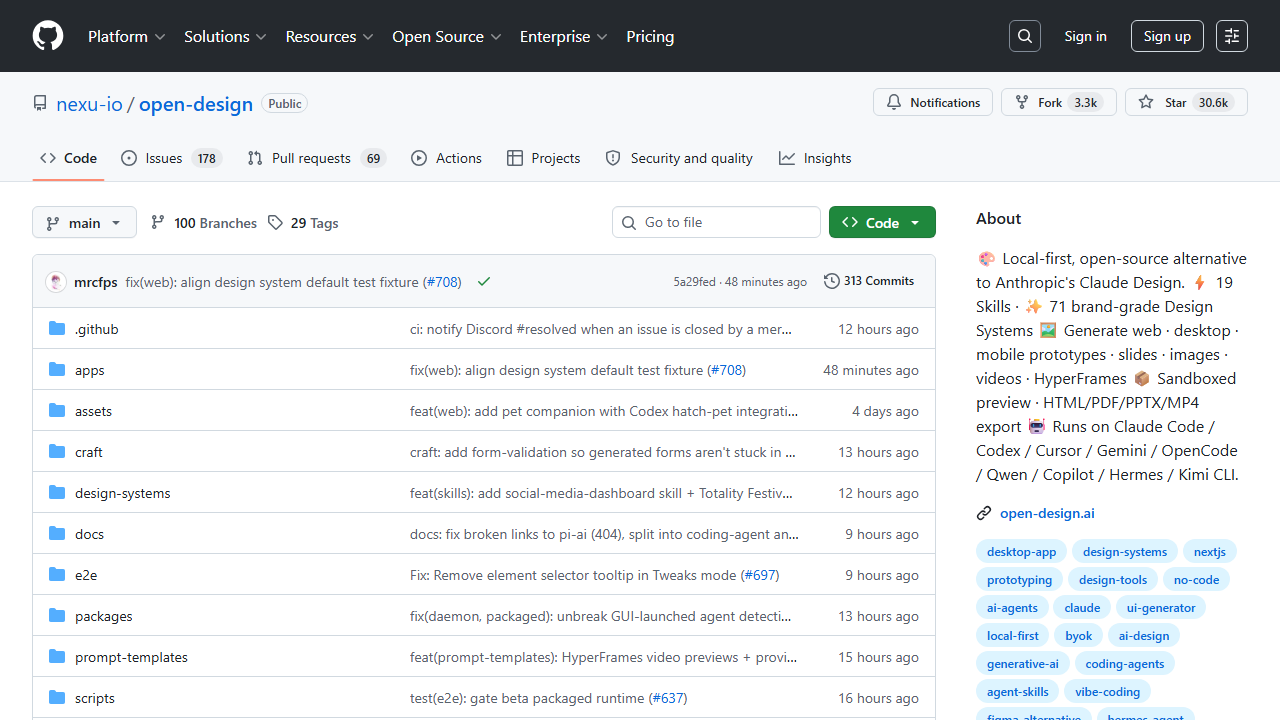Screen dimensions: 1280x720
Task: Click the apps folder icon
Action: [x=57, y=370]
